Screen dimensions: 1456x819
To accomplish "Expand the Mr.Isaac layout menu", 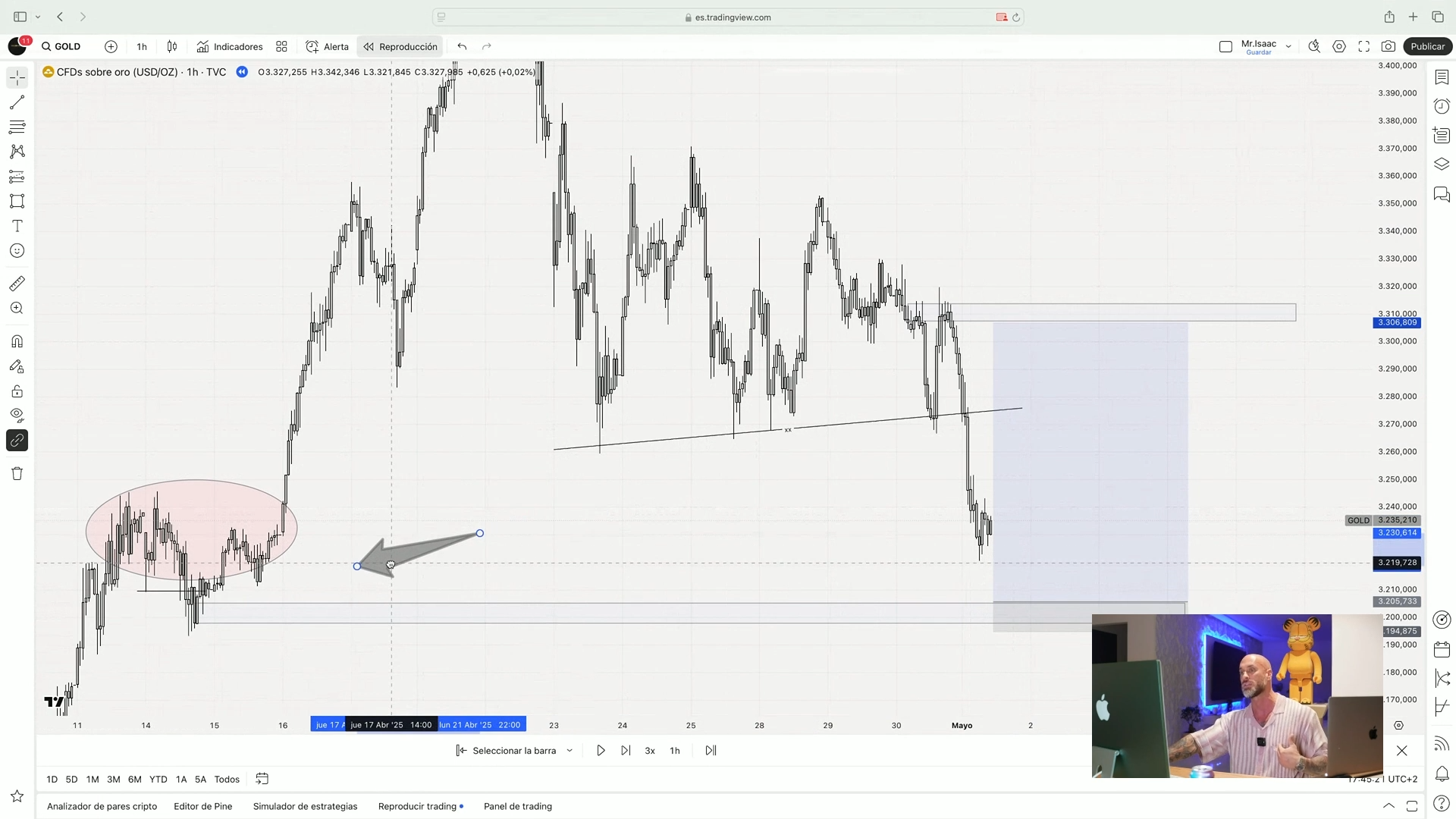I will [1288, 46].
